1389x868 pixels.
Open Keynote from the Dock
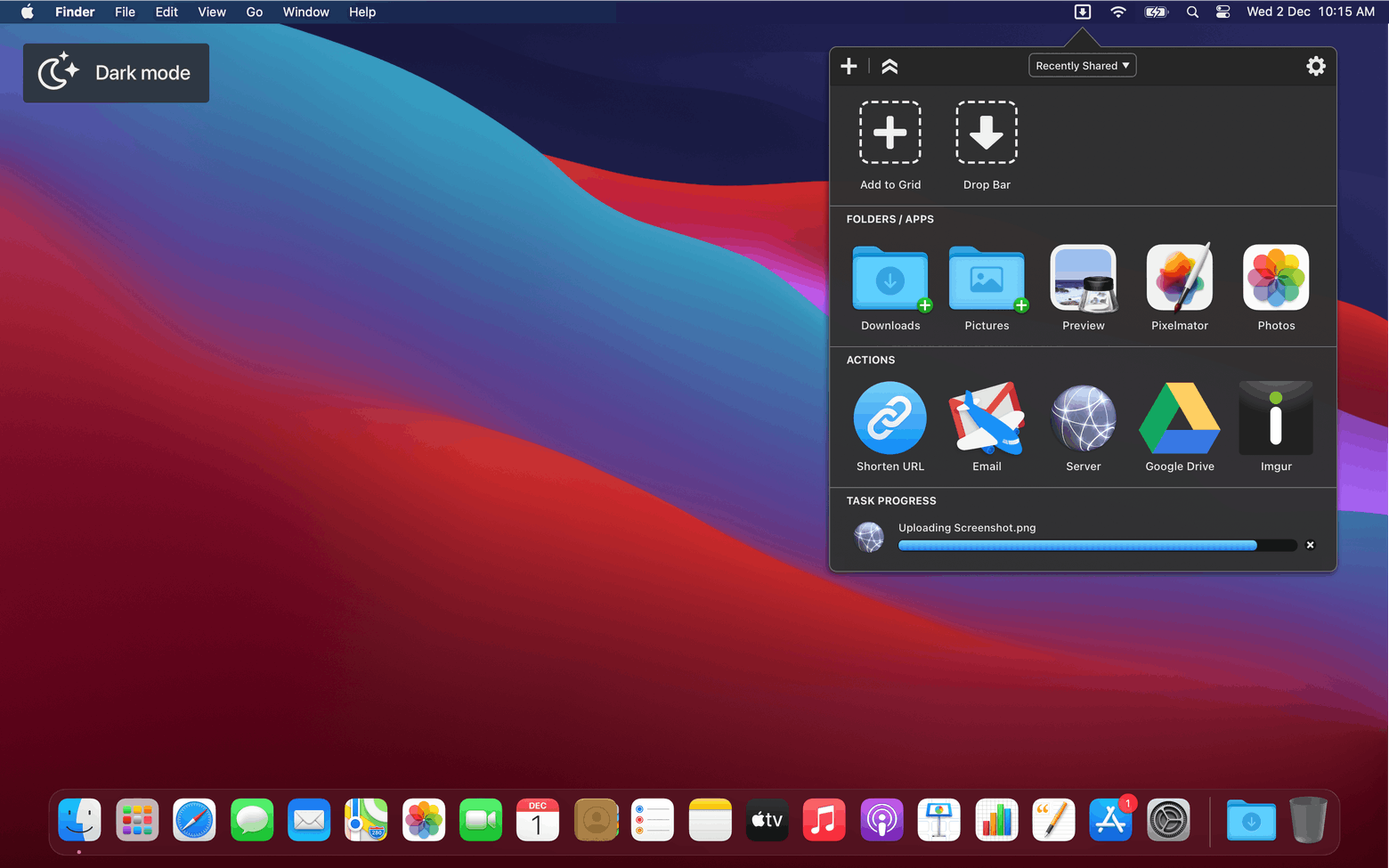tap(939, 820)
